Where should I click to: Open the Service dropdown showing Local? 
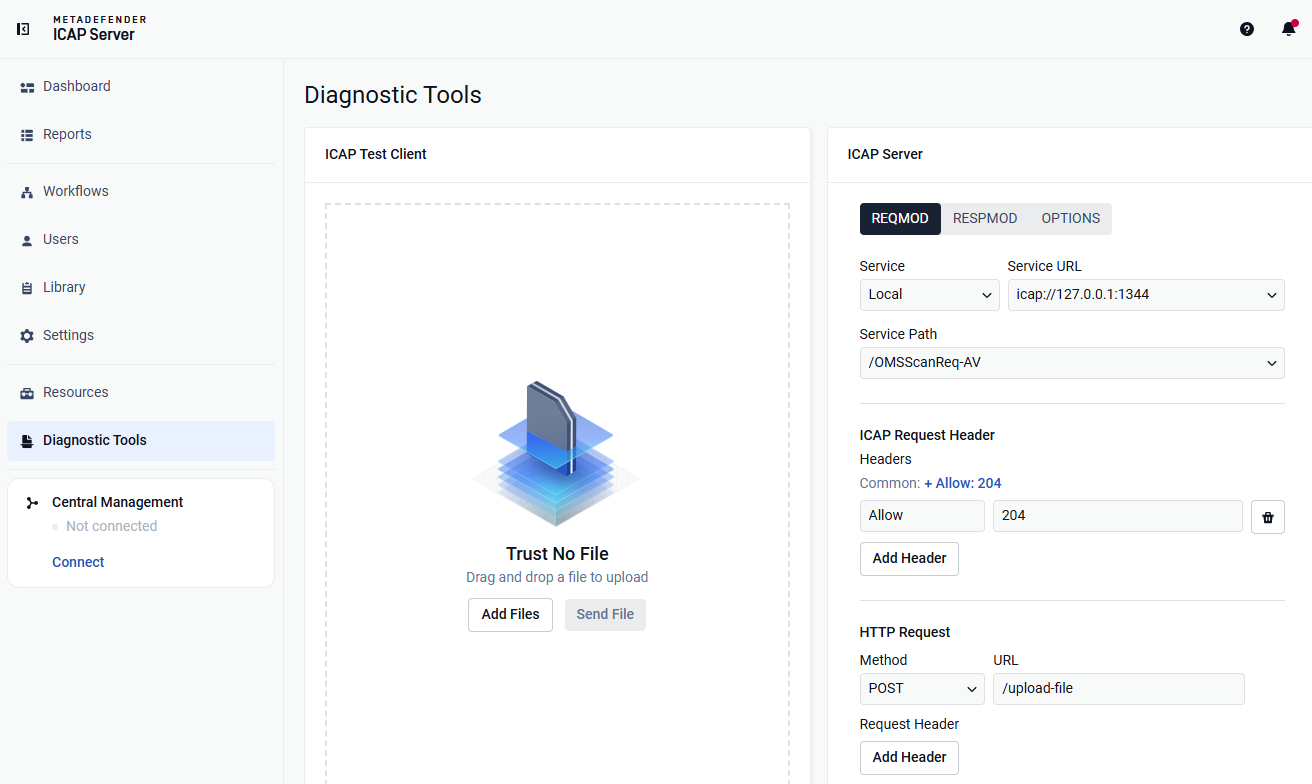(x=929, y=295)
